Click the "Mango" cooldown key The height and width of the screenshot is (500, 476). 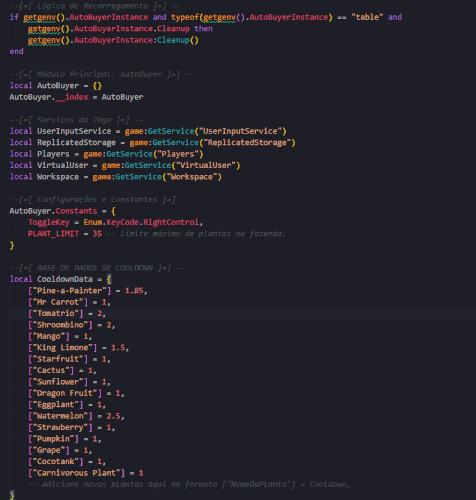point(49,336)
